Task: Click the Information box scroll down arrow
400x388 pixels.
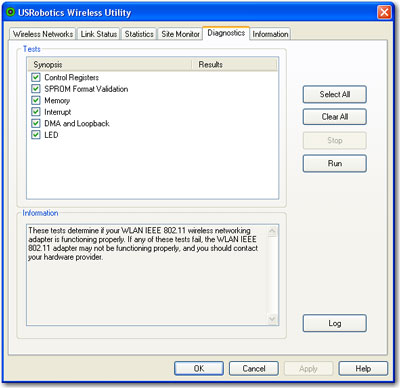Action: tap(272, 319)
